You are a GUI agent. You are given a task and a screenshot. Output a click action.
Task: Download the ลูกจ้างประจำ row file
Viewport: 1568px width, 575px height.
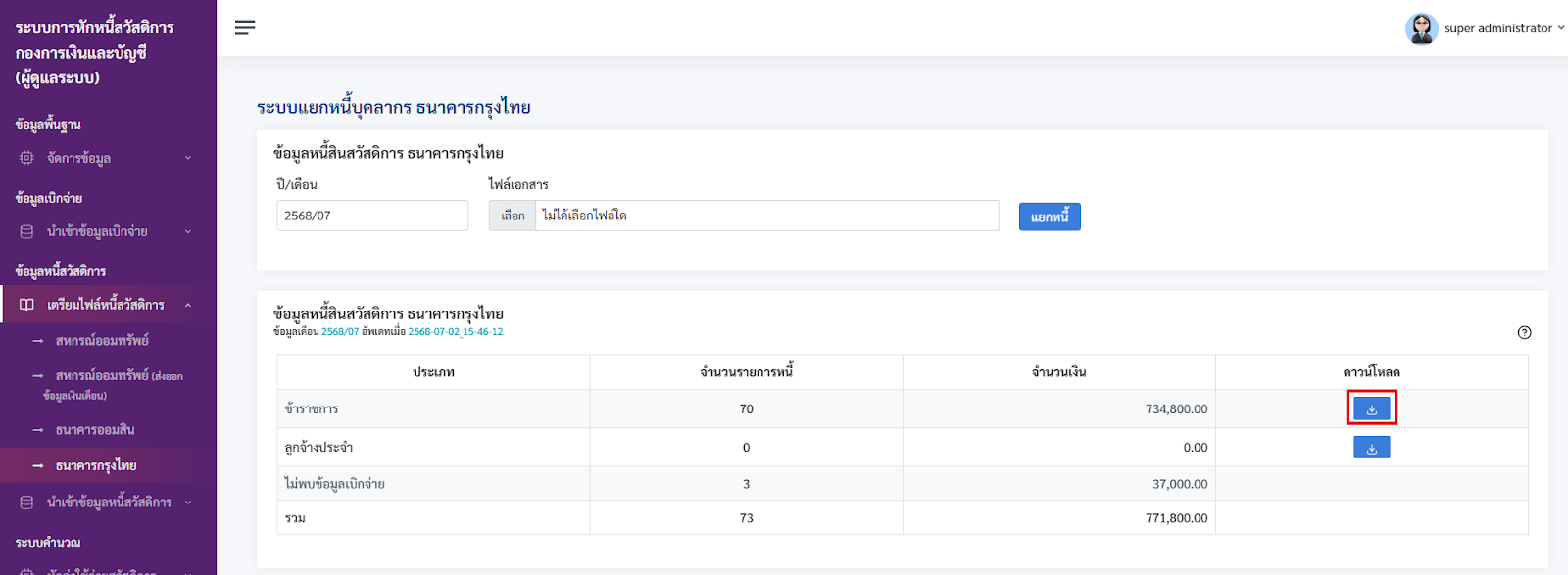point(1371,447)
